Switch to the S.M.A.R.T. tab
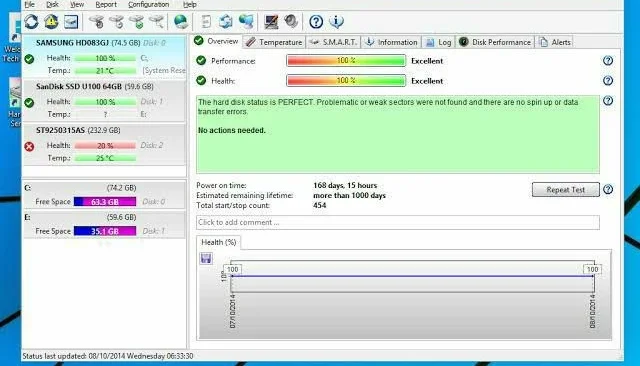This screenshot has height=366, width=640. 333,42
